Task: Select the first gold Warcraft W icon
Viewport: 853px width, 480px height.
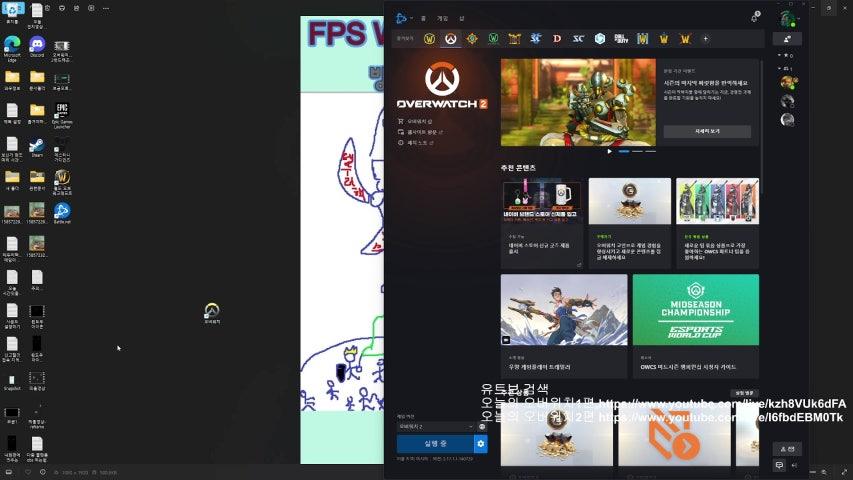Action: 664,39
